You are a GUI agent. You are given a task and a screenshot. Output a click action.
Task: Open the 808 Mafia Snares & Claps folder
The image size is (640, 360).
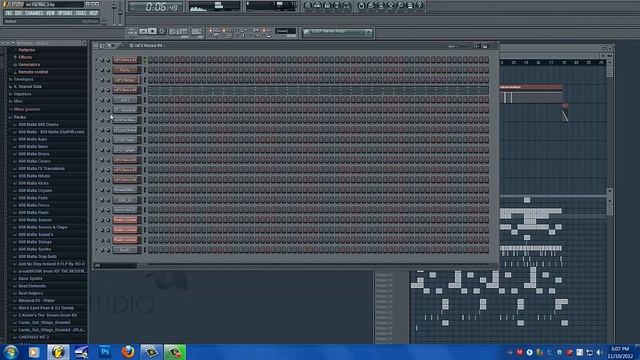pyautogui.click(x=42, y=227)
